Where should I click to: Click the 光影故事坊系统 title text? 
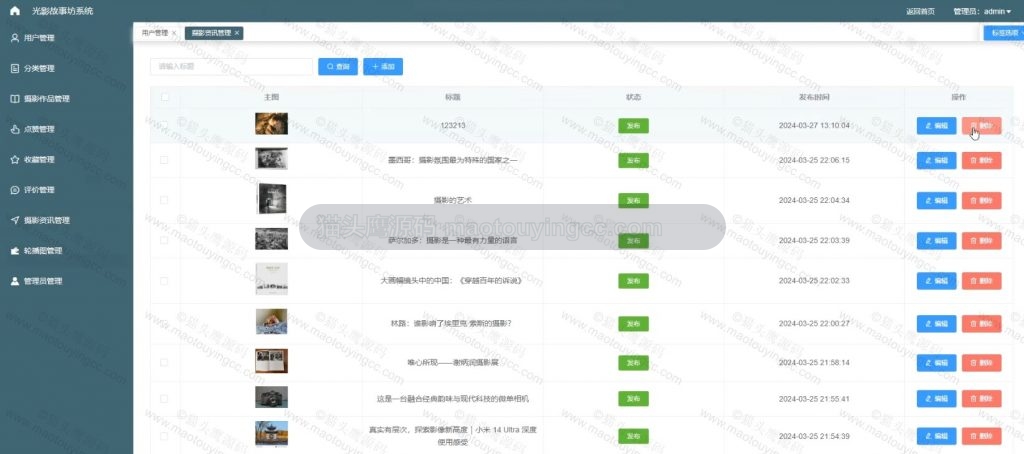[x=63, y=11]
